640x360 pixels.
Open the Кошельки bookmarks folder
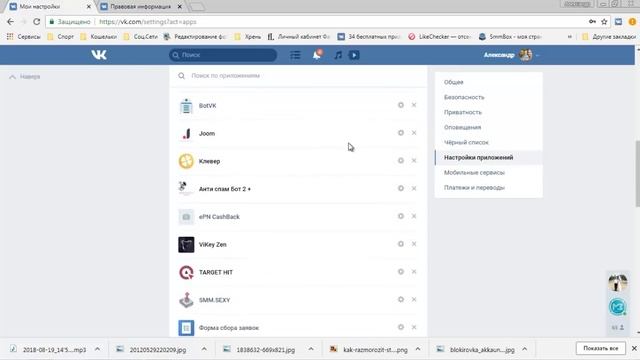click(98, 37)
